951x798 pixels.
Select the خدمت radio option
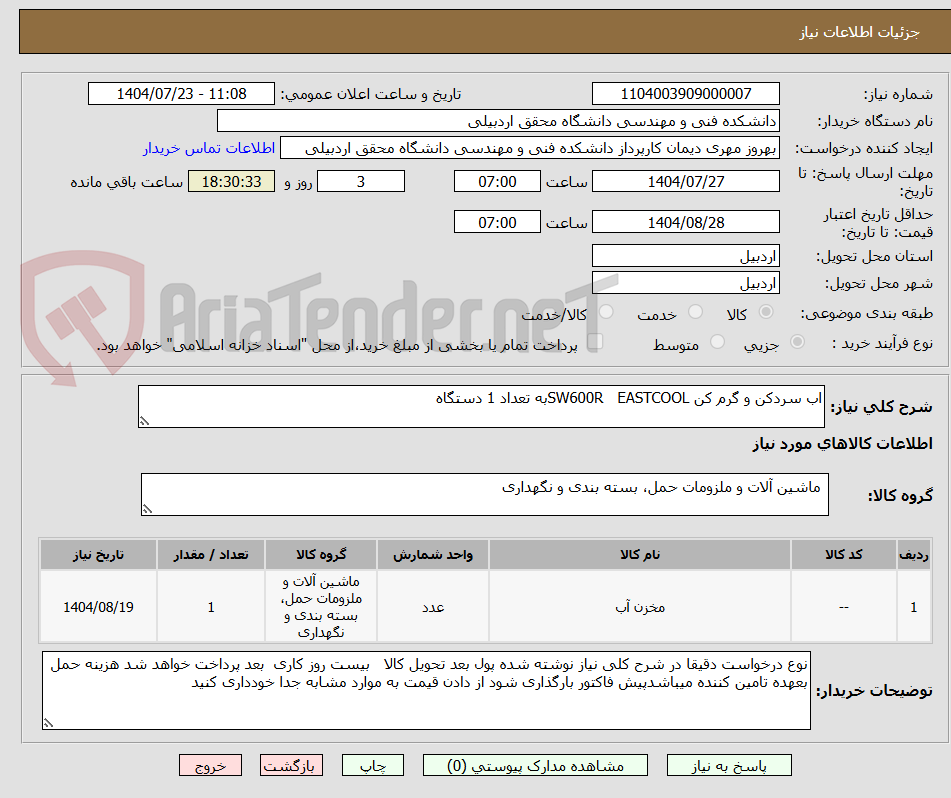tap(693, 311)
